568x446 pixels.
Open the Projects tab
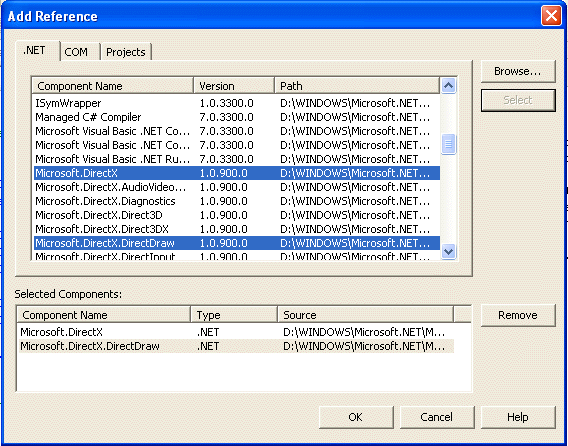pos(126,52)
